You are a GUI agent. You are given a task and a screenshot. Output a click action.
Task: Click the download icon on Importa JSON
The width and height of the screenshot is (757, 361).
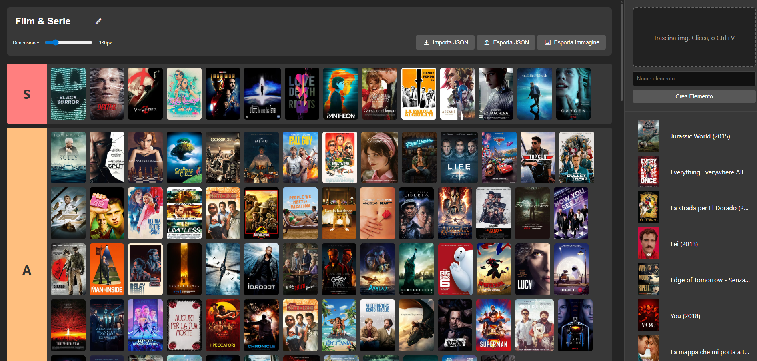point(426,42)
